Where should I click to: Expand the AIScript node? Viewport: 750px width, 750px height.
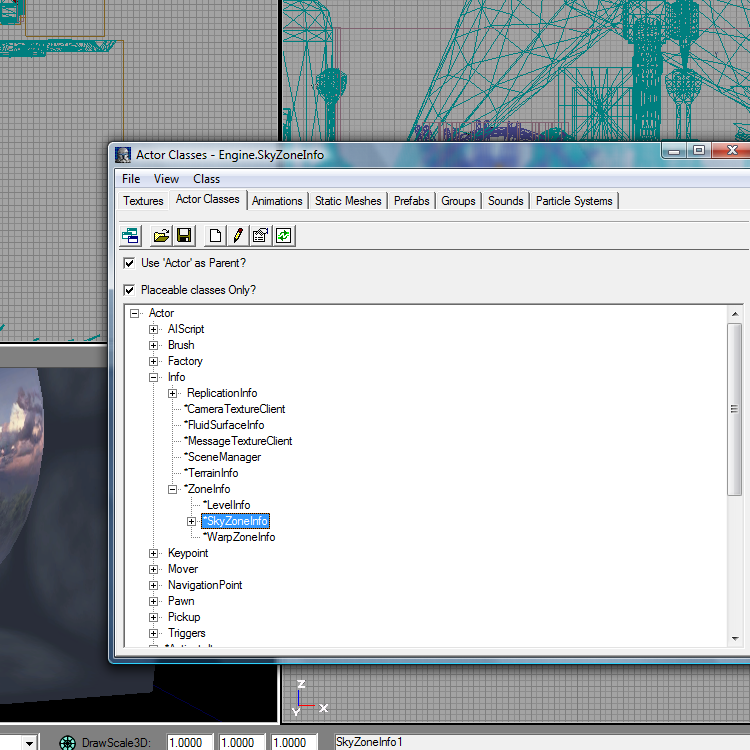click(x=153, y=329)
